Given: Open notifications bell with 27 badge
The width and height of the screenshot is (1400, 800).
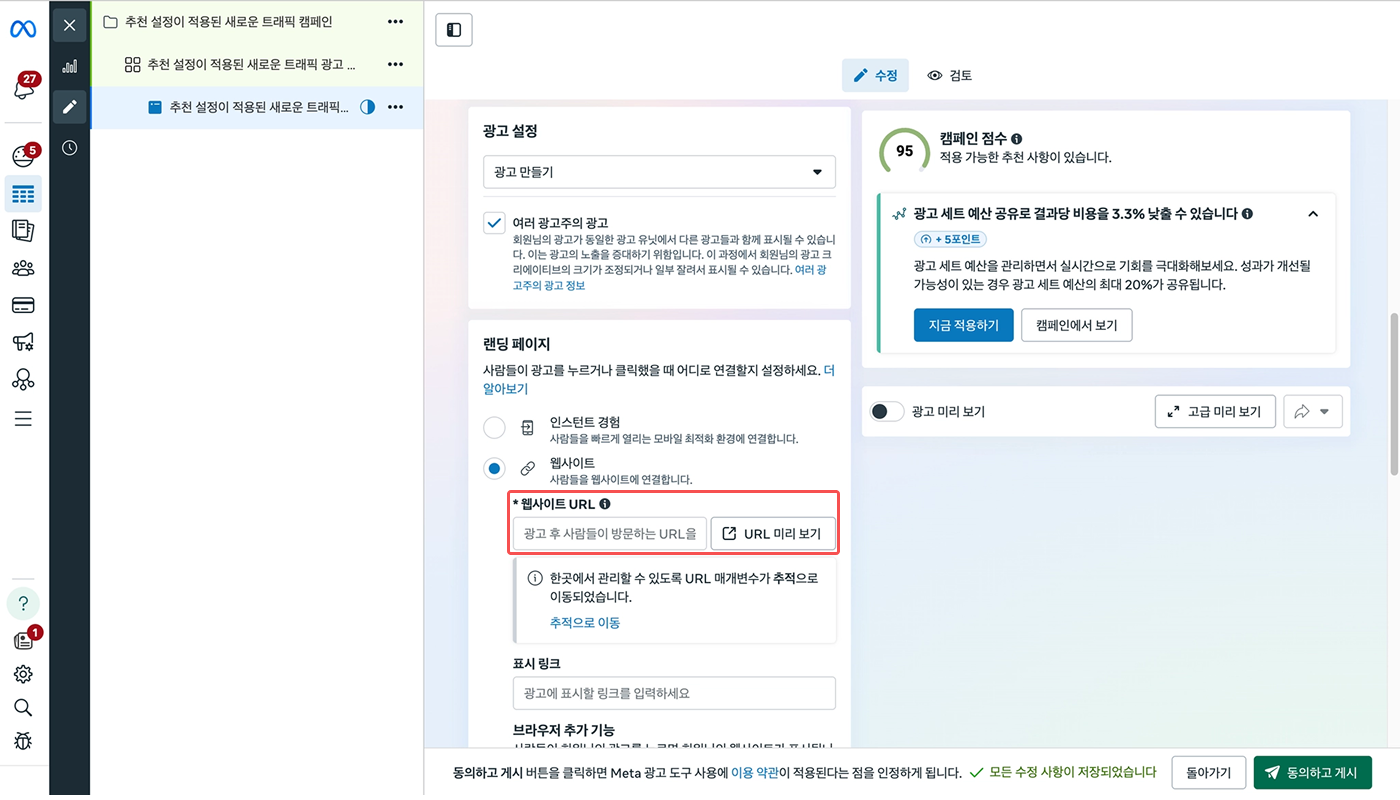Looking at the screenshot, I should point(23,89).
